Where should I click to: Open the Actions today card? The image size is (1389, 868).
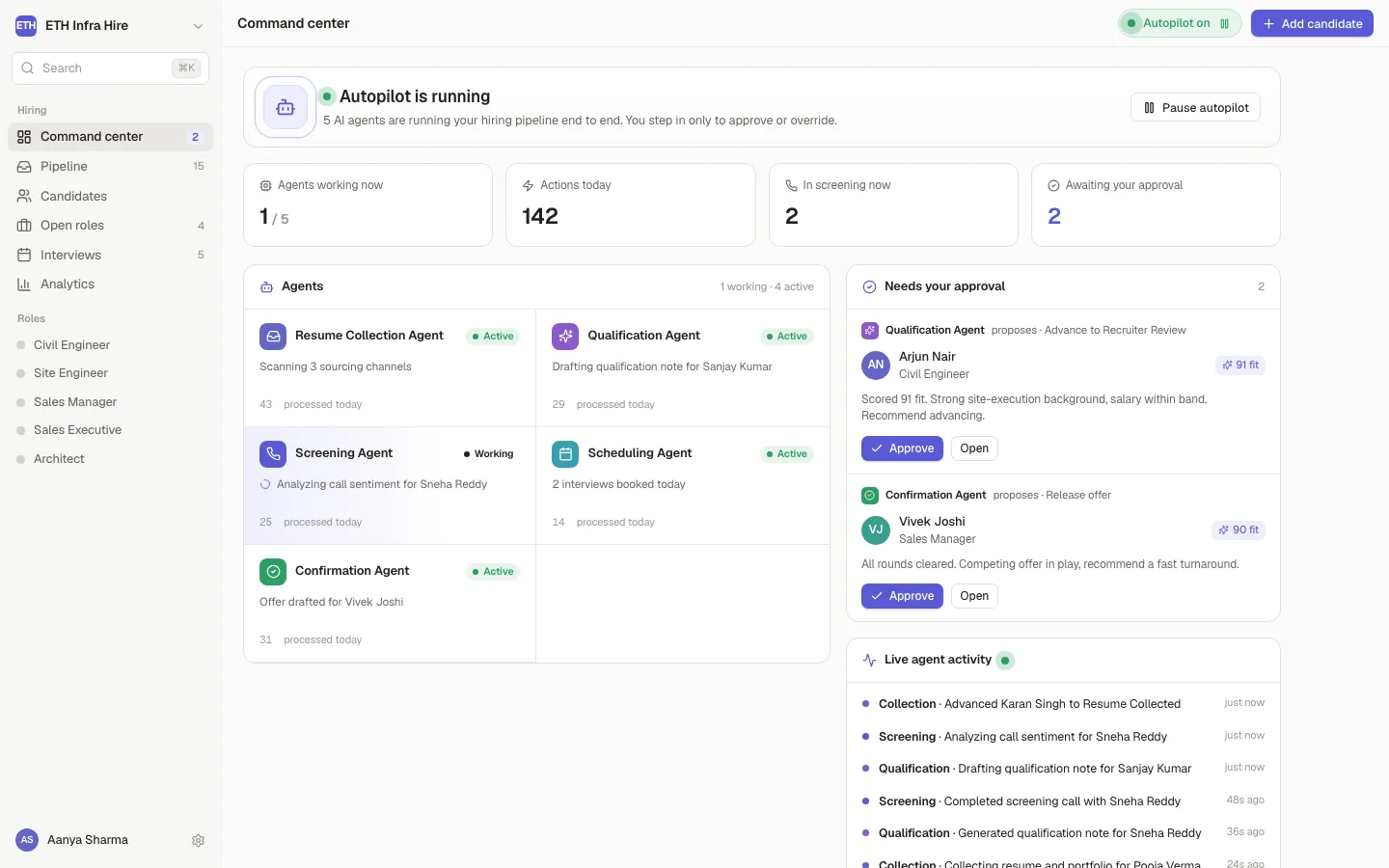631,204
